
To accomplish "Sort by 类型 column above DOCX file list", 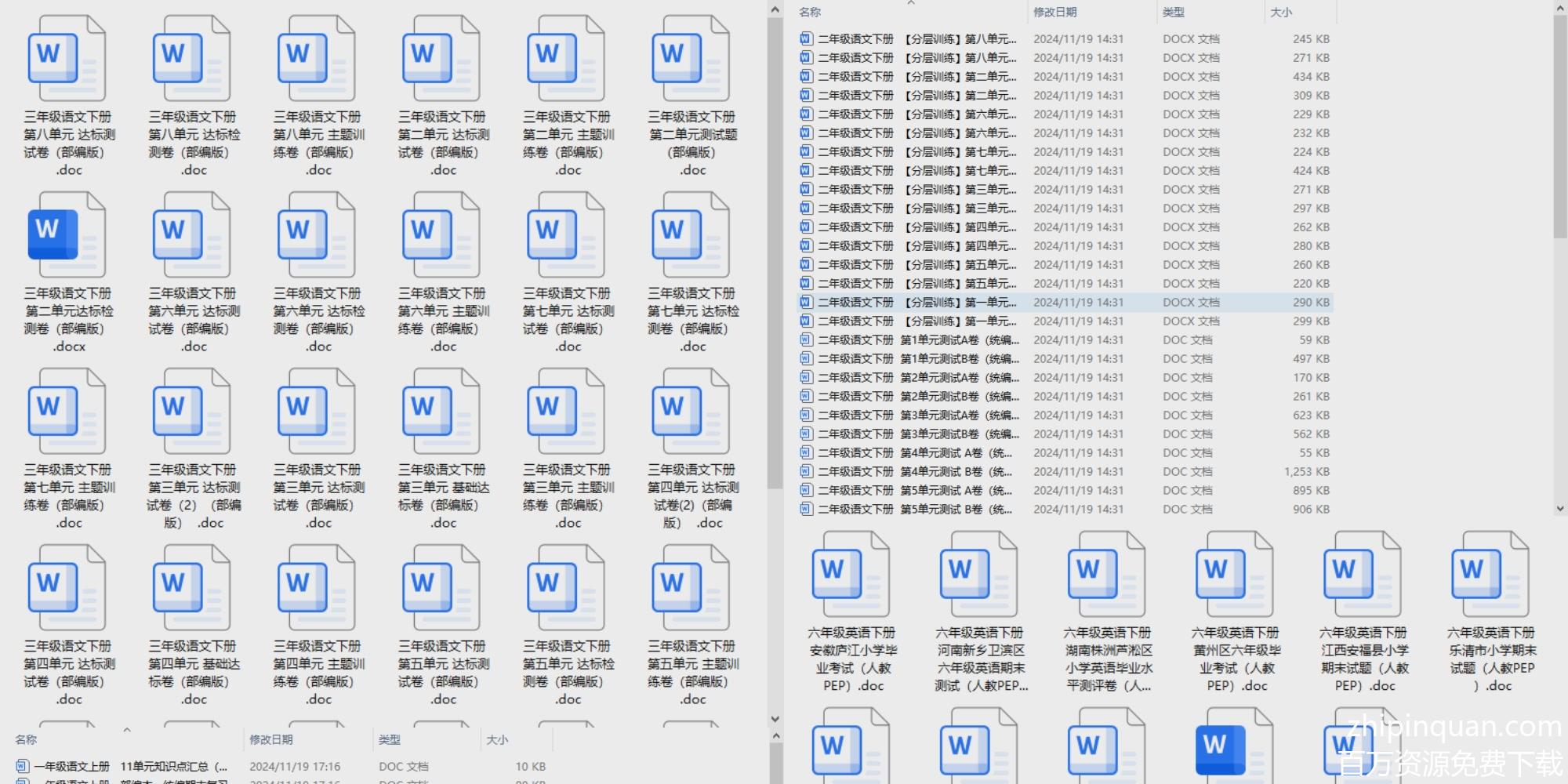I will [1174, 13].
